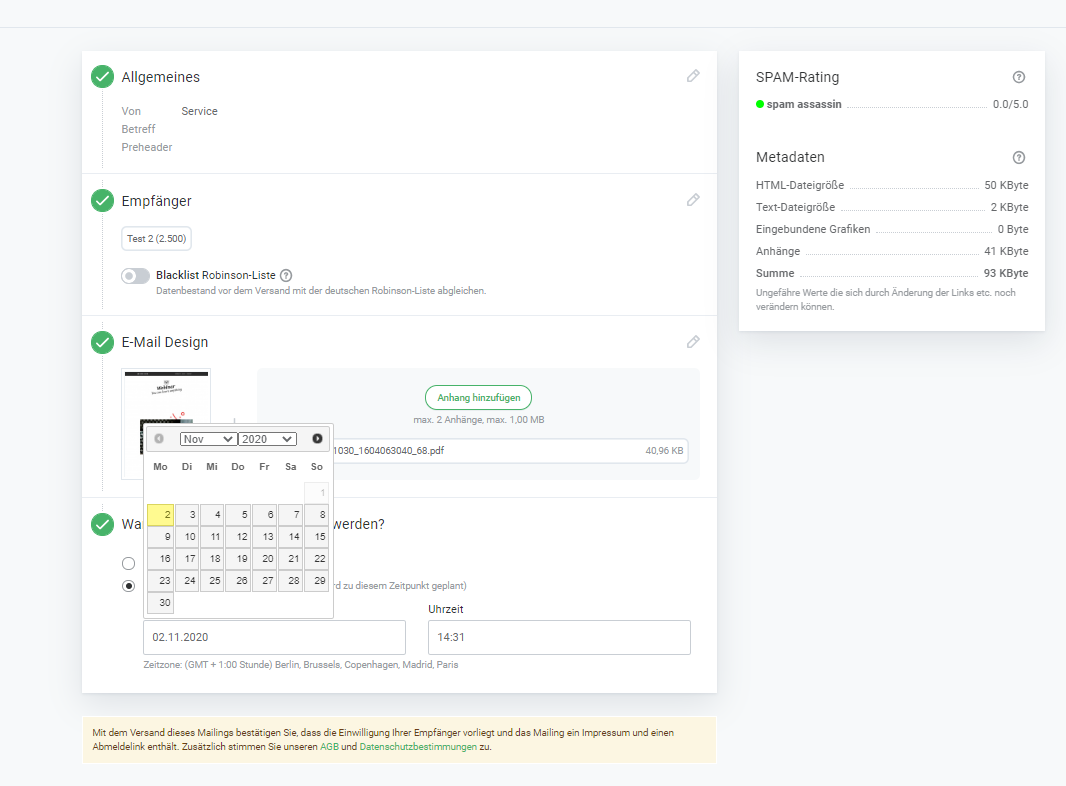Click the Robinson-Liste help question mark
1066x786 pixels.
[286, 275]
